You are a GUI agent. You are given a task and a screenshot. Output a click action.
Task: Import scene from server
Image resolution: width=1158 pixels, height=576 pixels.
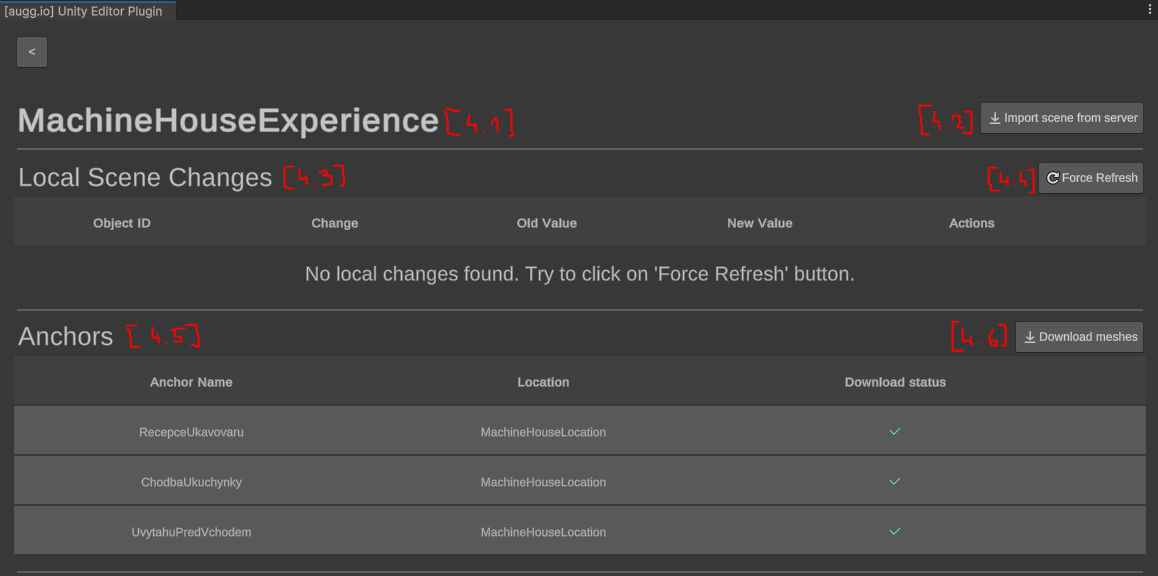click(x=1062, y=118)
